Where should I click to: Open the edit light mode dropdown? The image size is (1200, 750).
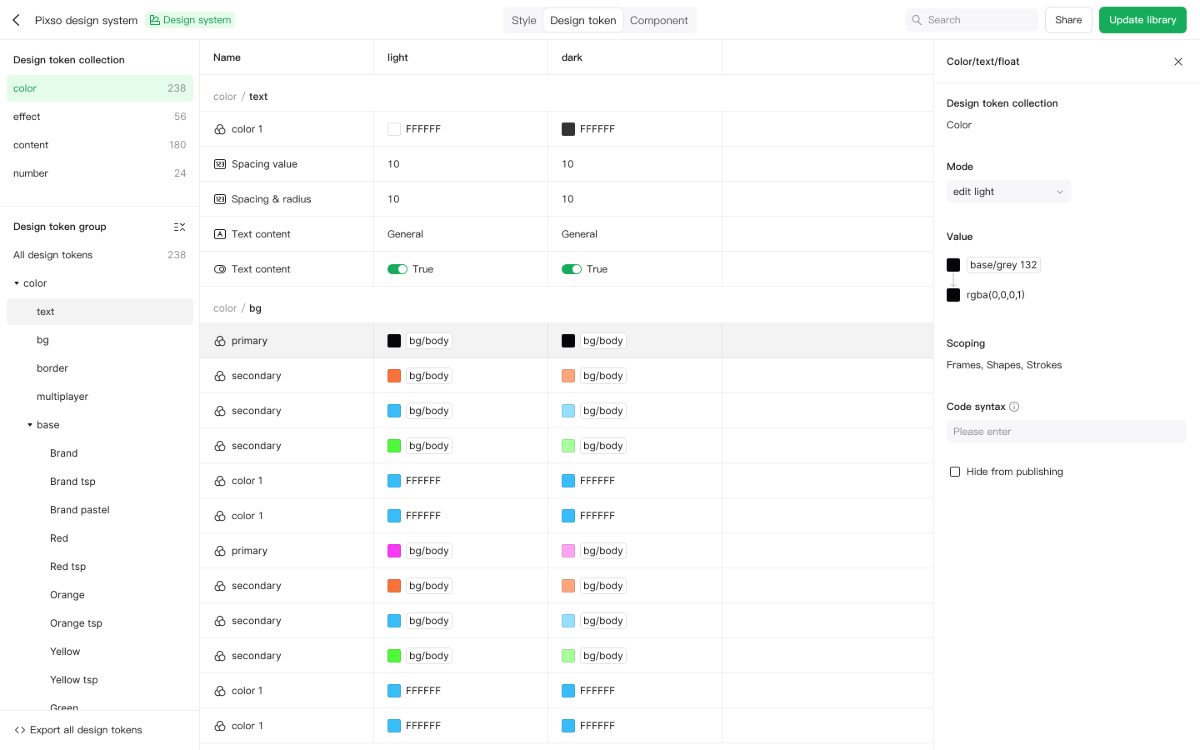[1009, 192]
